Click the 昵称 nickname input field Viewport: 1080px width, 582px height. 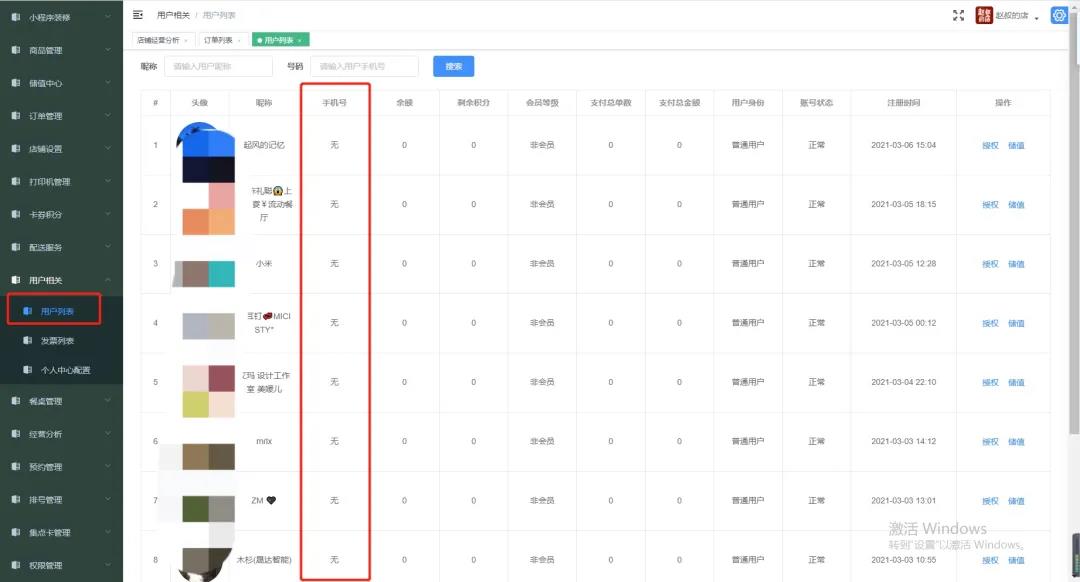pos(218,65)
